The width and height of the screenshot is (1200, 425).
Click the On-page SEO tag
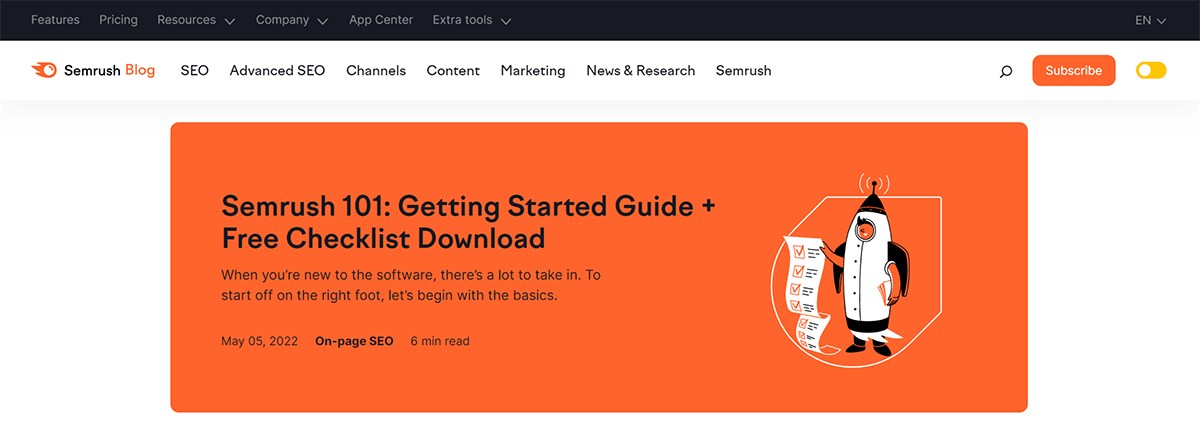(x=354, y=341)
